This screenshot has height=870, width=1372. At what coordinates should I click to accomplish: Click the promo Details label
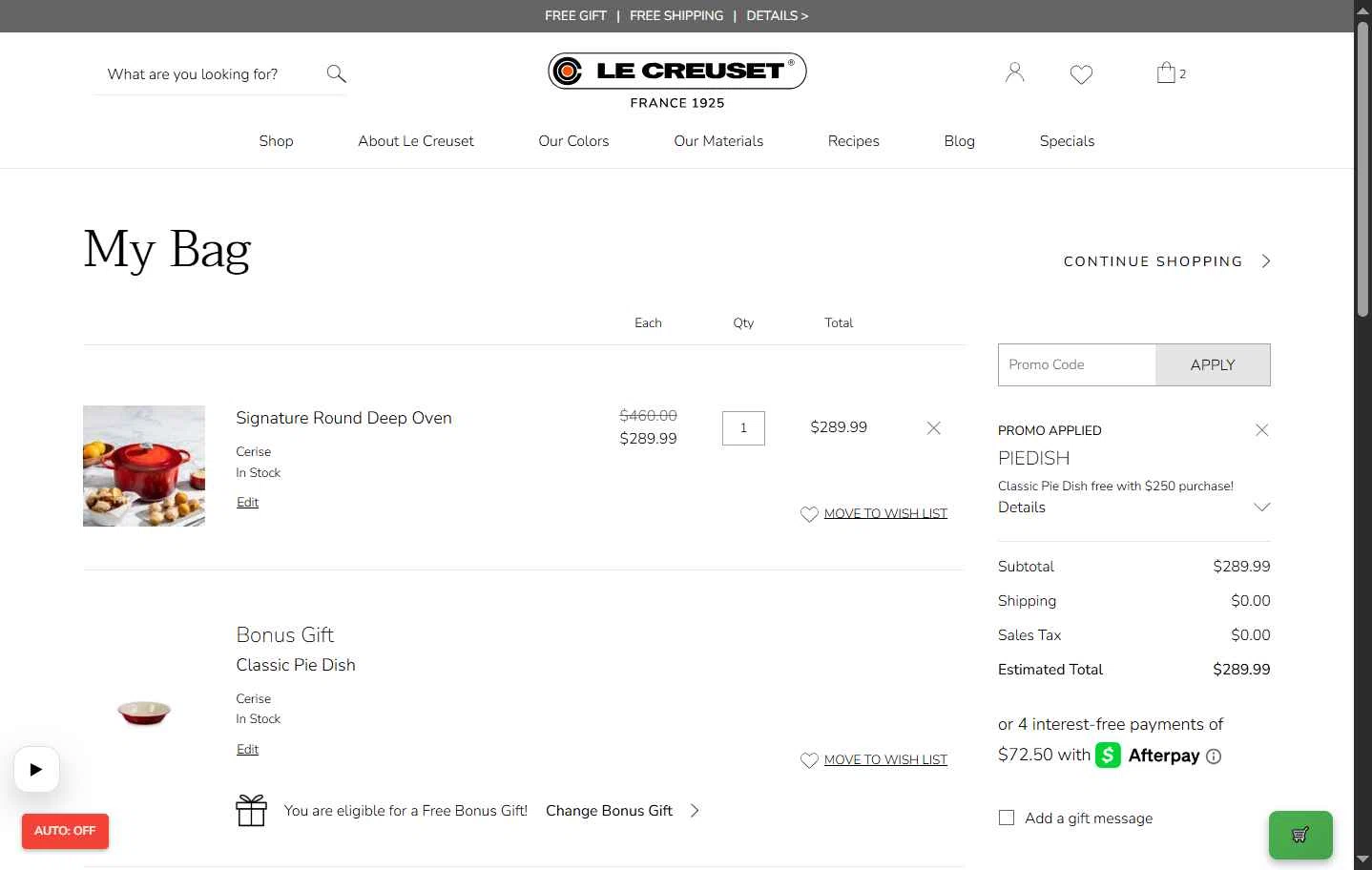tap(1022, 507)
